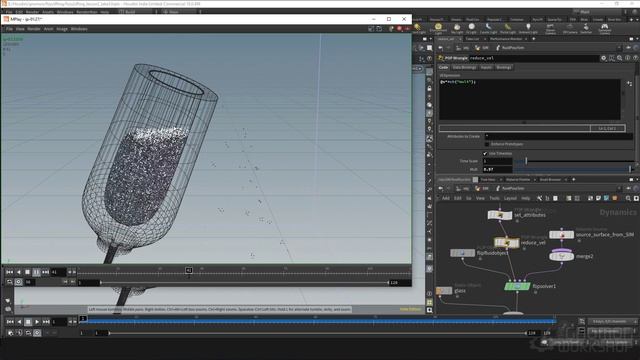Click Houdini play forward button
The width and height of the screenshot is (640, 360).
pyautogui.click(x=37, y=322)
